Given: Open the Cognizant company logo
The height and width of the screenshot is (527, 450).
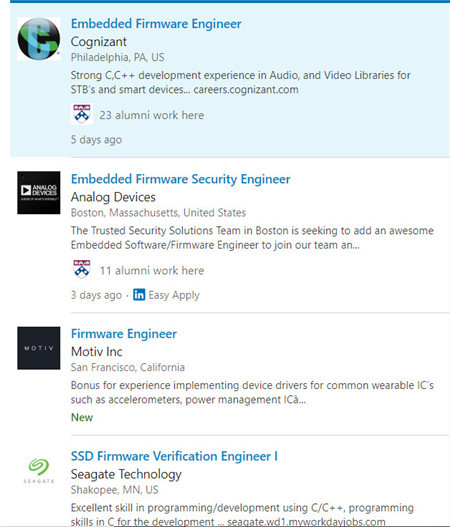Looking at the screenshot, I should 39,39.
